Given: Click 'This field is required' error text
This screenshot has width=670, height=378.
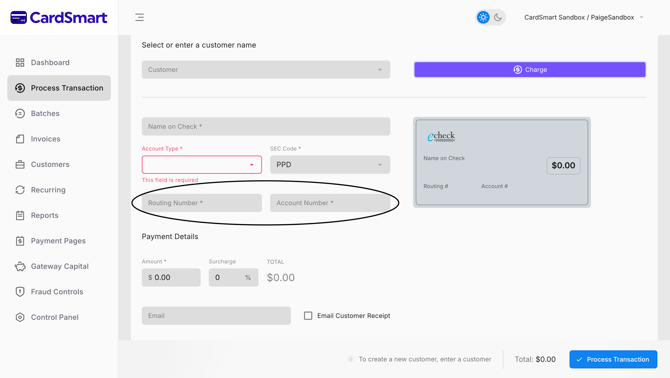Looking at the screenshot, I should tap(170, 180).
